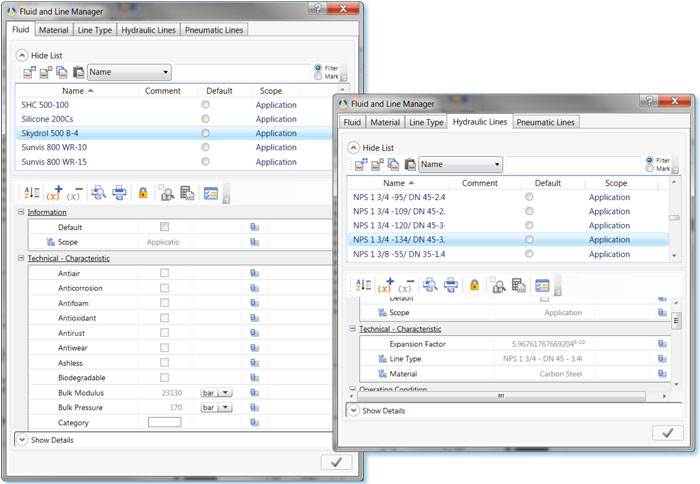
Task: Toggle the Antiair checkbox
Action: (164, 273)
